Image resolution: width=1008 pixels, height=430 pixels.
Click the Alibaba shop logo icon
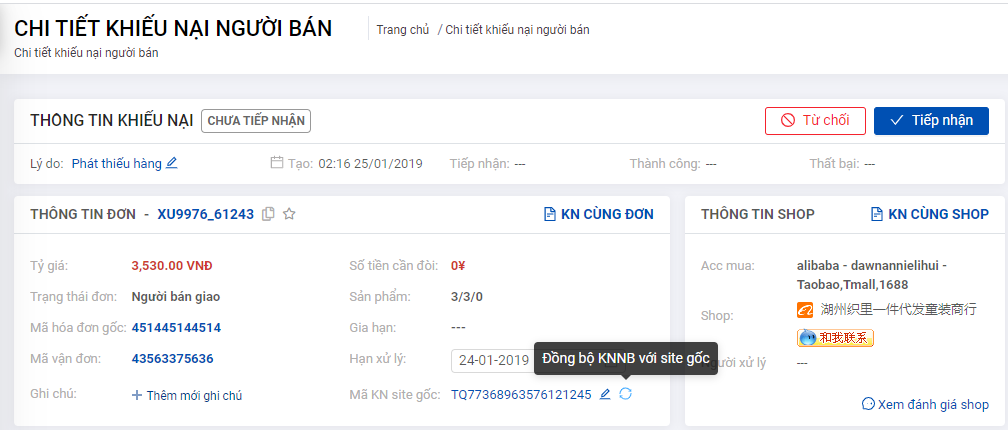pyautogui.click(x=806, y=310)
